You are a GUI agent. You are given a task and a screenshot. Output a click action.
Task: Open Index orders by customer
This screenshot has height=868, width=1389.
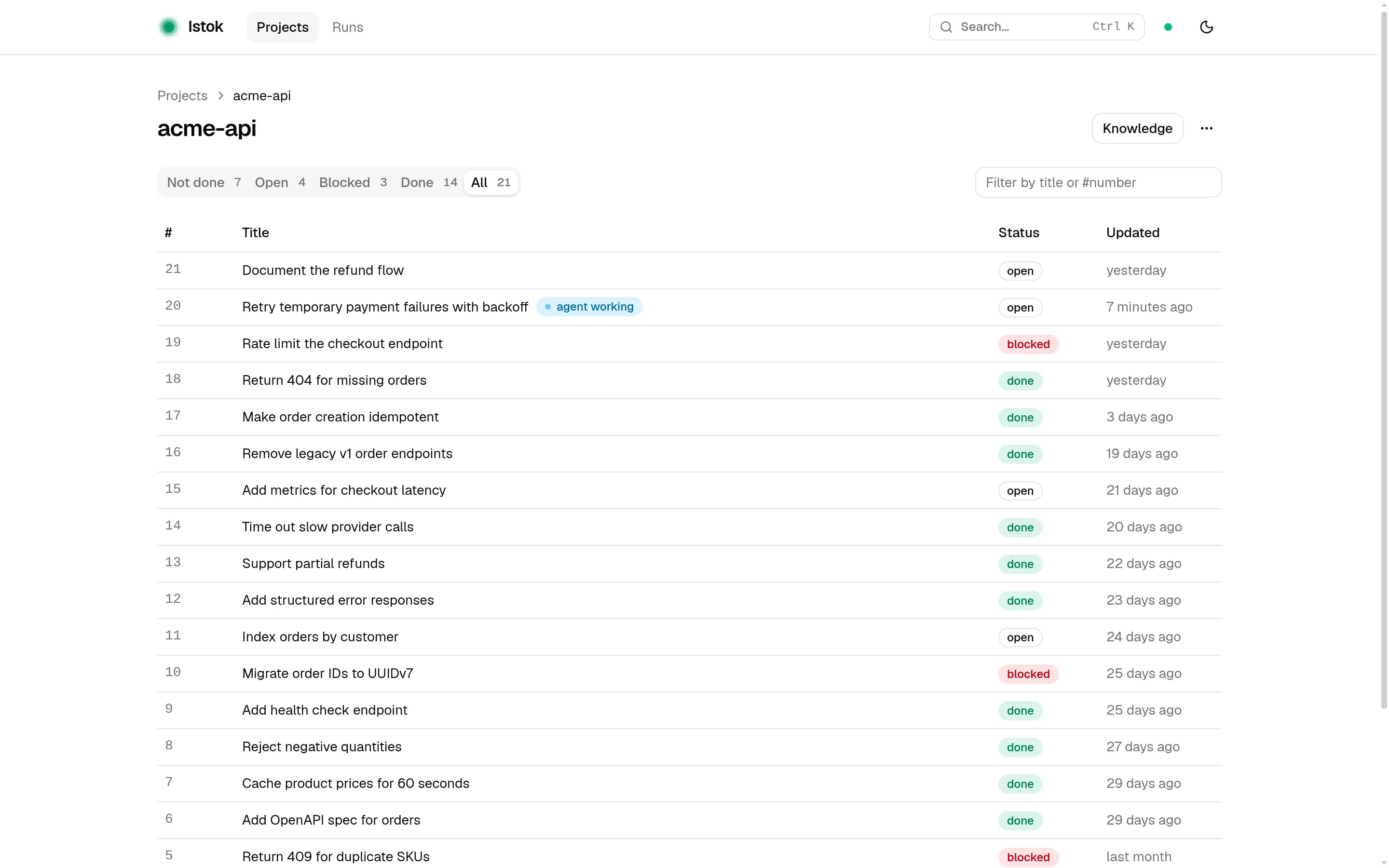point(320,637)
